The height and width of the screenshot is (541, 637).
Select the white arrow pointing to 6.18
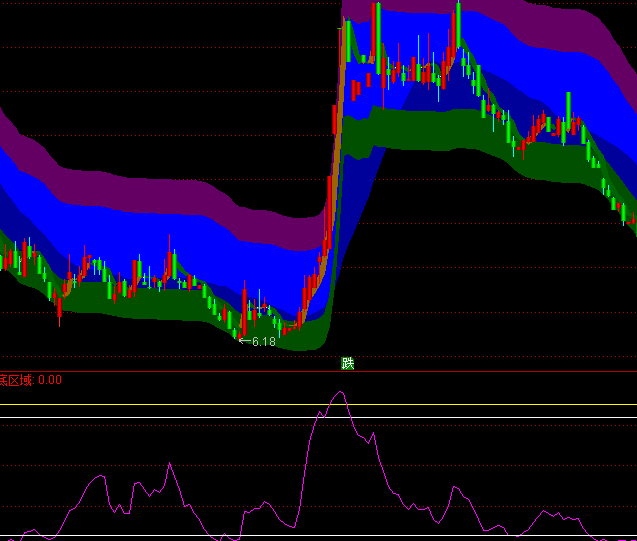(x=243, y=341)
